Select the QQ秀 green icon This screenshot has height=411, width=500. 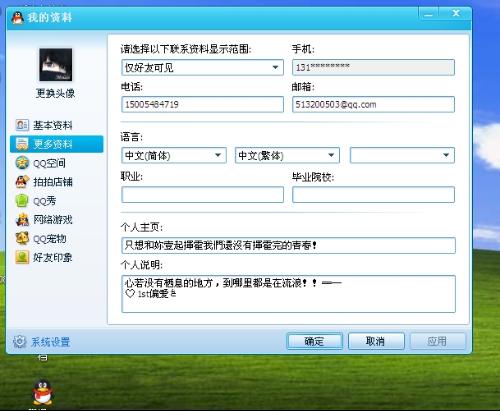pos(22,201)
